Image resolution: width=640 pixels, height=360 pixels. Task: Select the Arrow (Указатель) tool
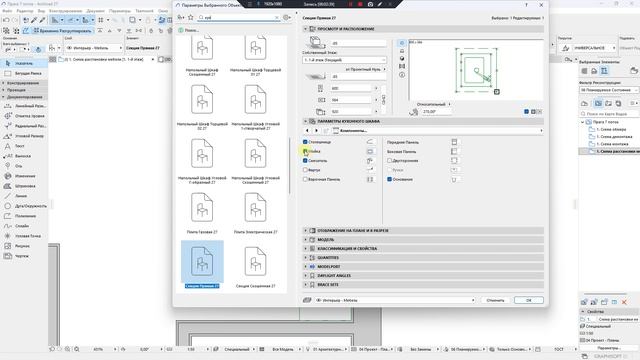tap(24, 63)
